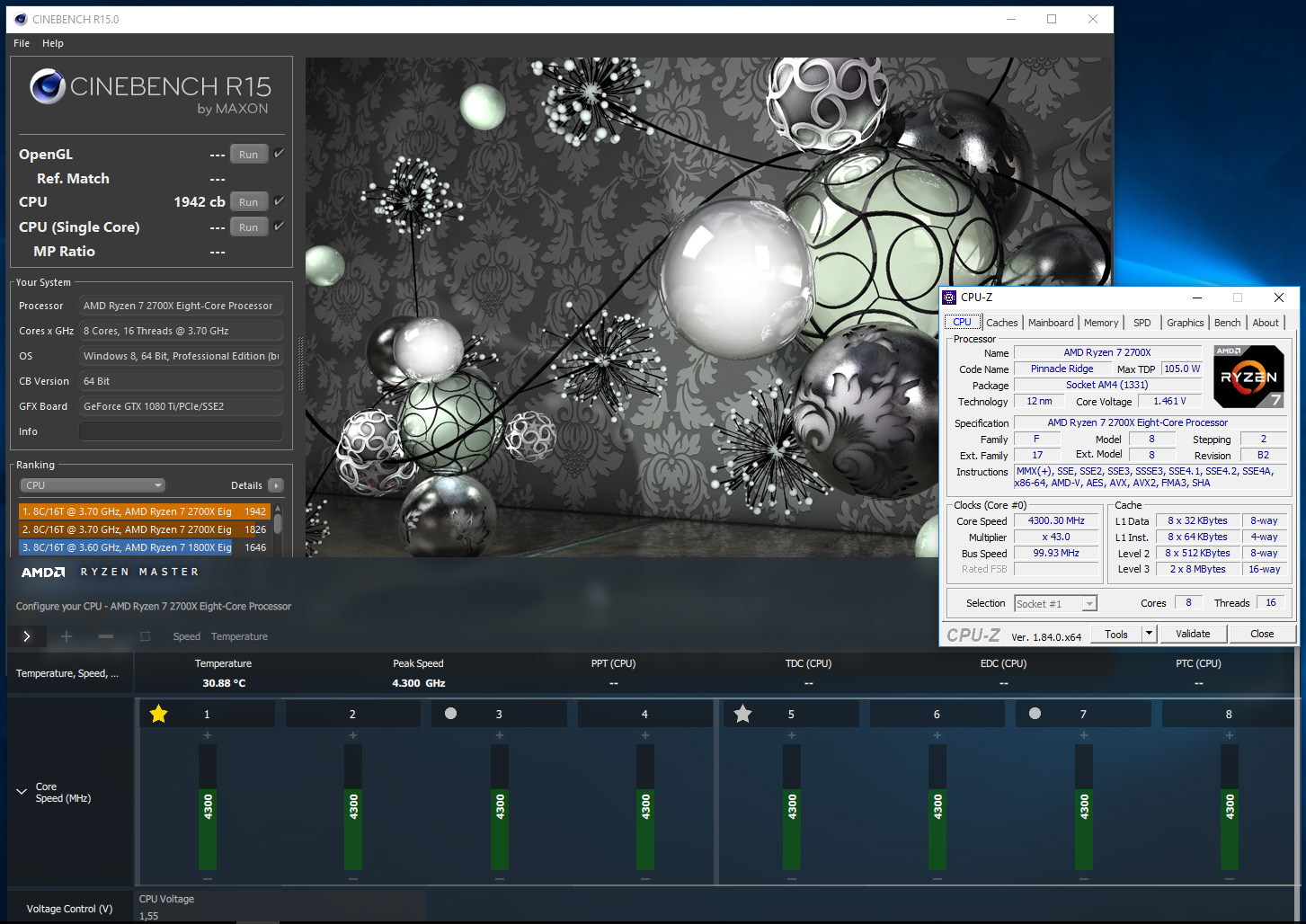Click the Cinebench Info input field

point(182,431)
